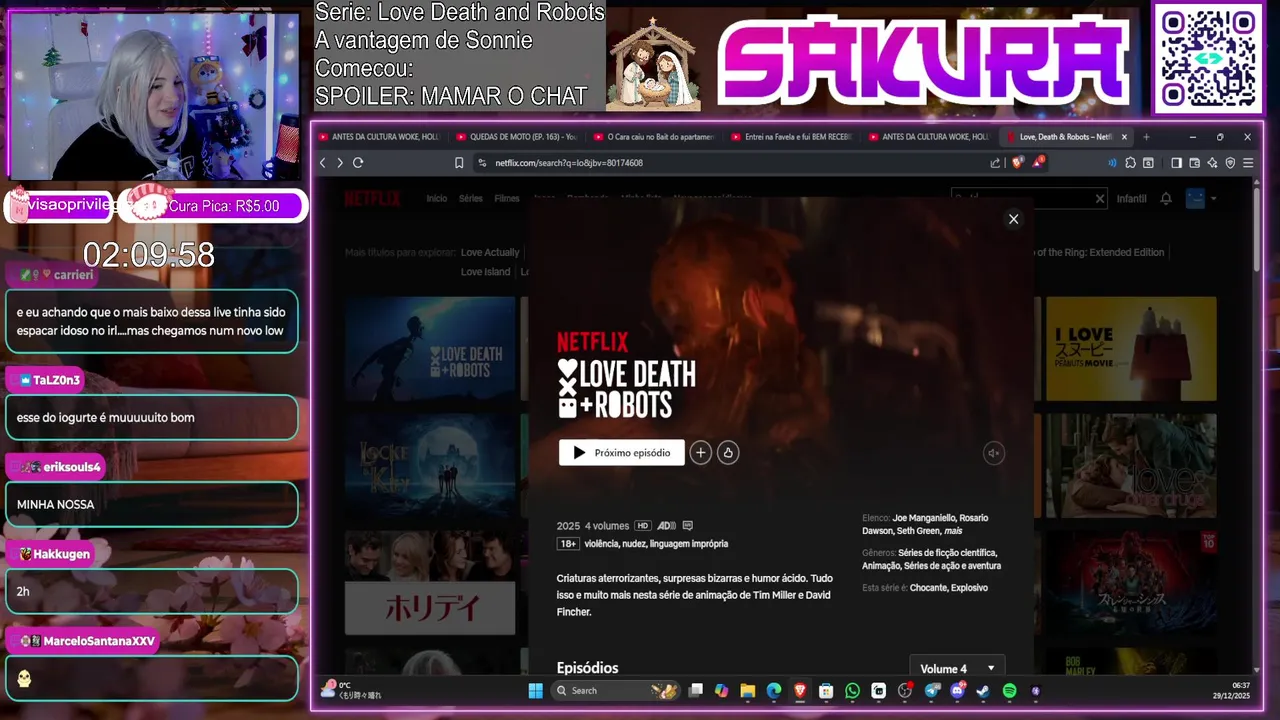Unmute the trailer audio
1280x720 pixels.
[x=993, y=453]
